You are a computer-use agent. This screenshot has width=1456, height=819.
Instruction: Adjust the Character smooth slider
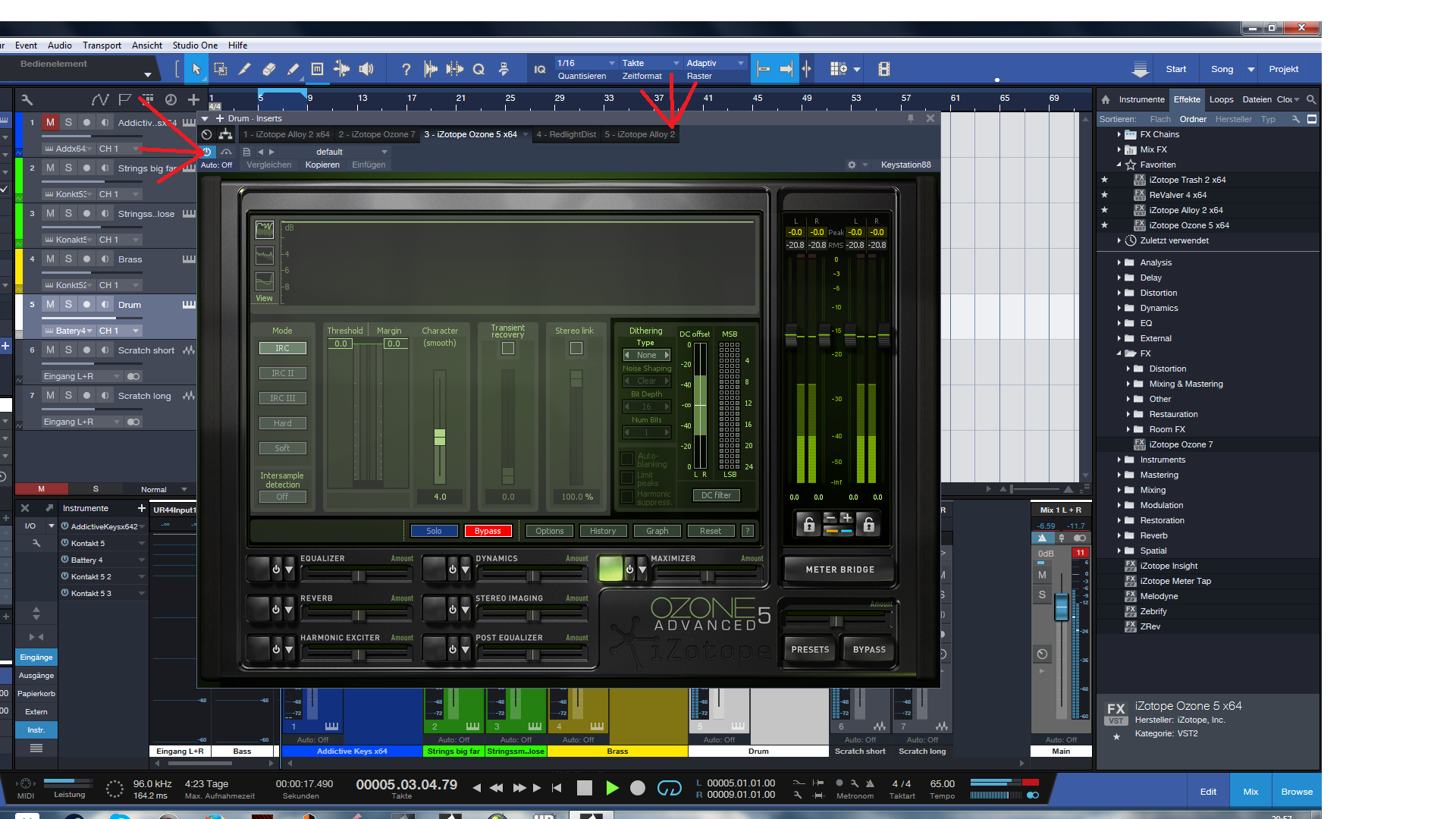440,438
